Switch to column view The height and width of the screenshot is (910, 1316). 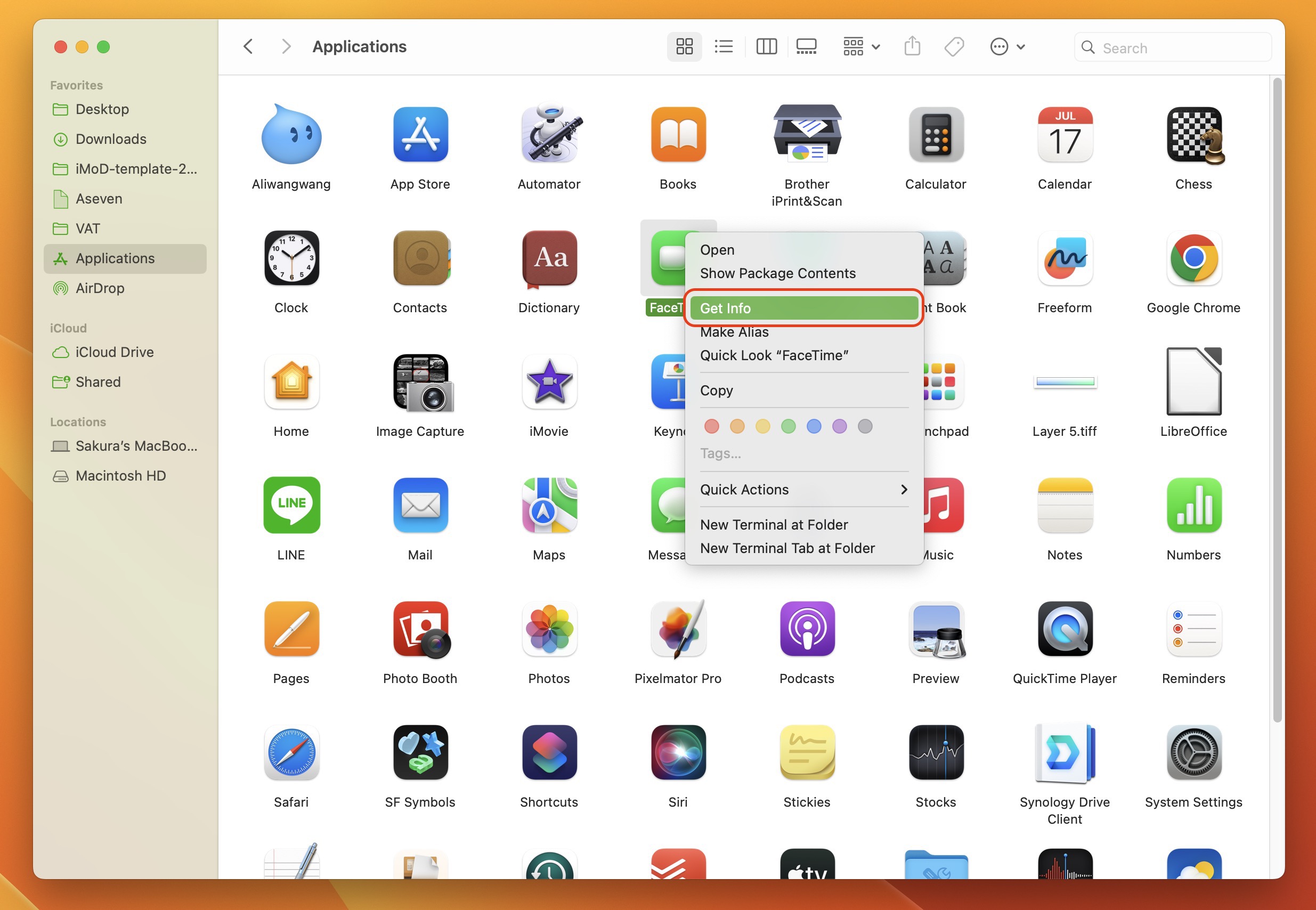(x=766, y=47)
